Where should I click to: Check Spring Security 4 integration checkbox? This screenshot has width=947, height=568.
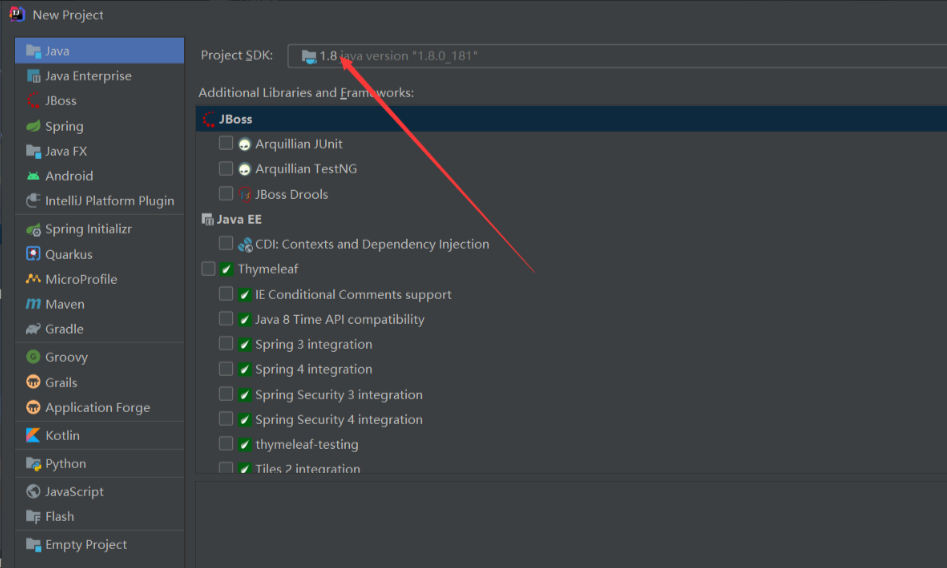tap(226, 419)
